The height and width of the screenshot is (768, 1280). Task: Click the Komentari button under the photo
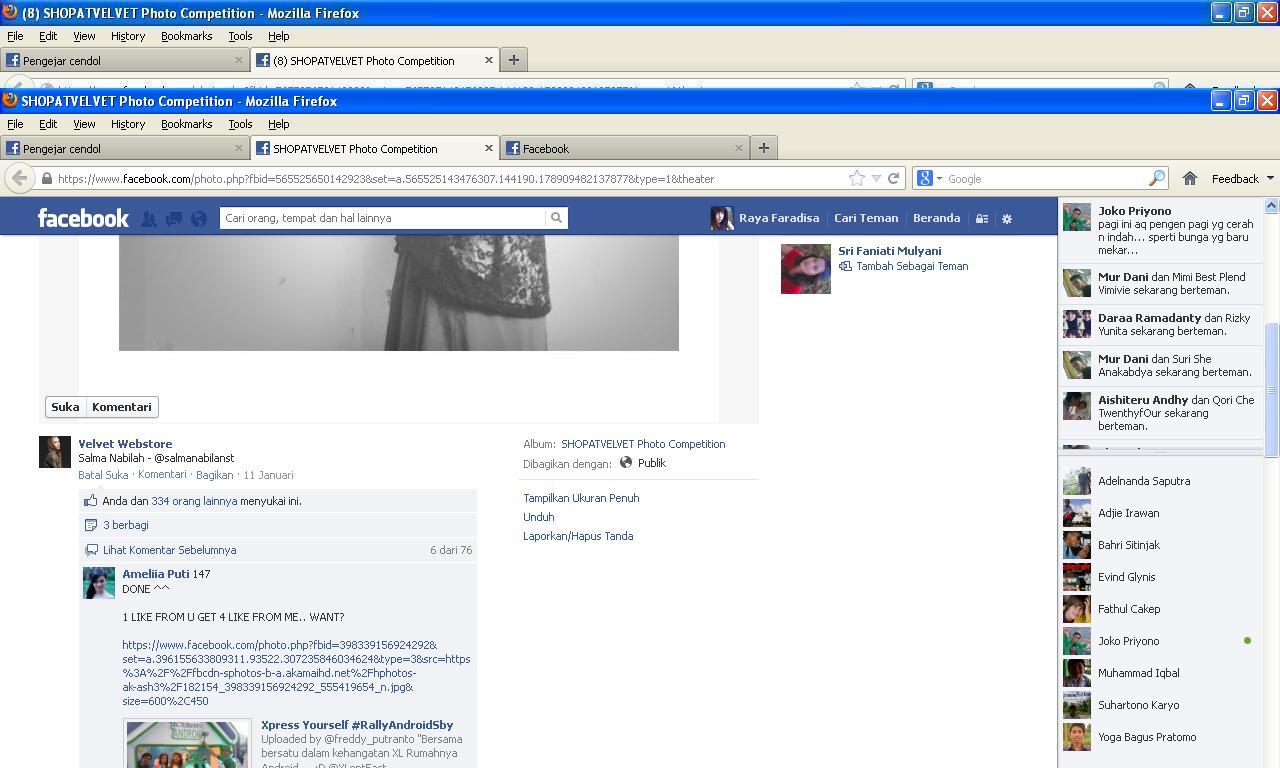pos(122,407)
